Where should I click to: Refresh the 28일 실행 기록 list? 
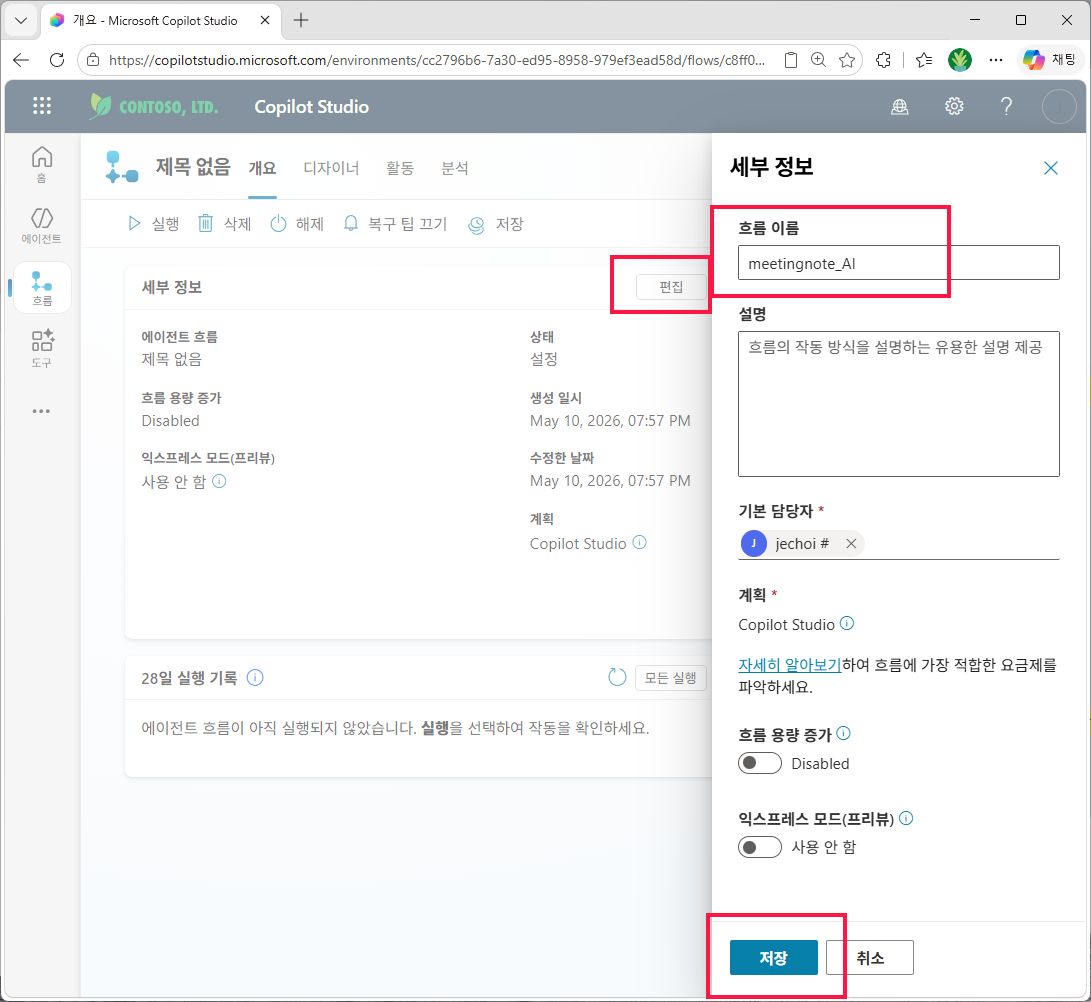tap(617, 677)
